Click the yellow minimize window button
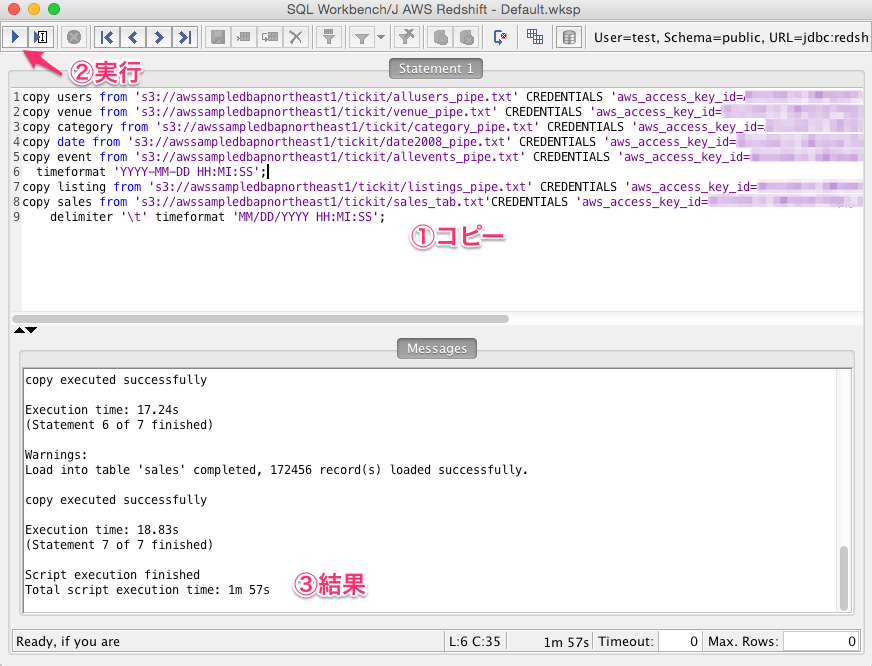The image size is (872, 666). point(34,9)
